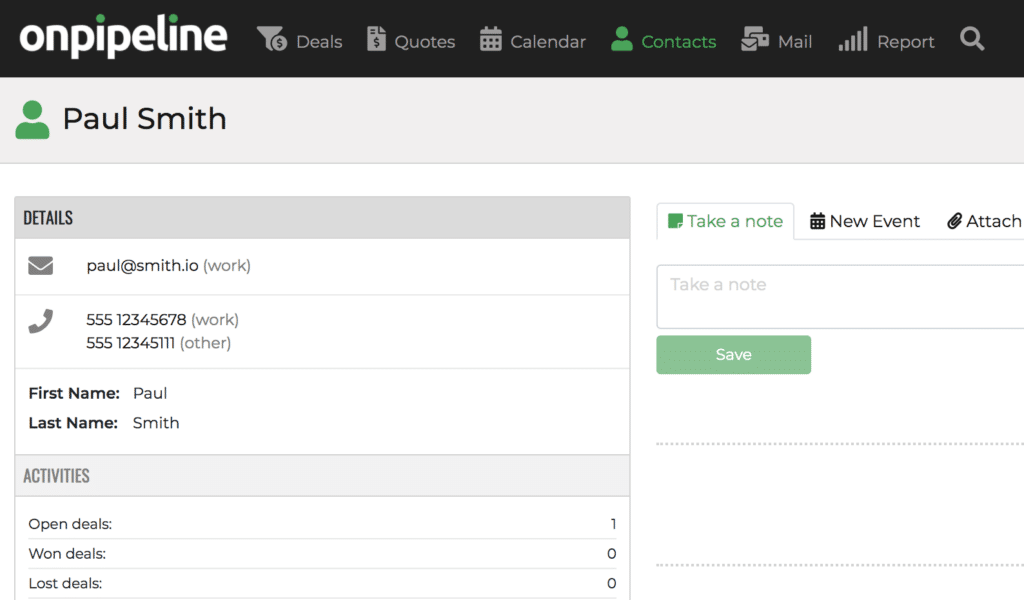Focus the Take a note text field
Image resolution: width=1024 pixels, height=600 pixels.
840,296
